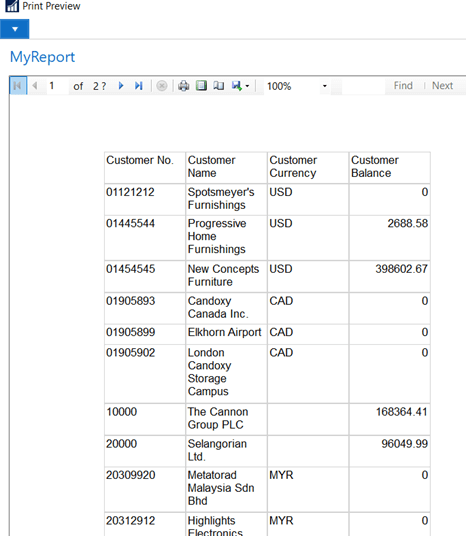
Task: Click the Customer Name column header
Action: point(226,168)
